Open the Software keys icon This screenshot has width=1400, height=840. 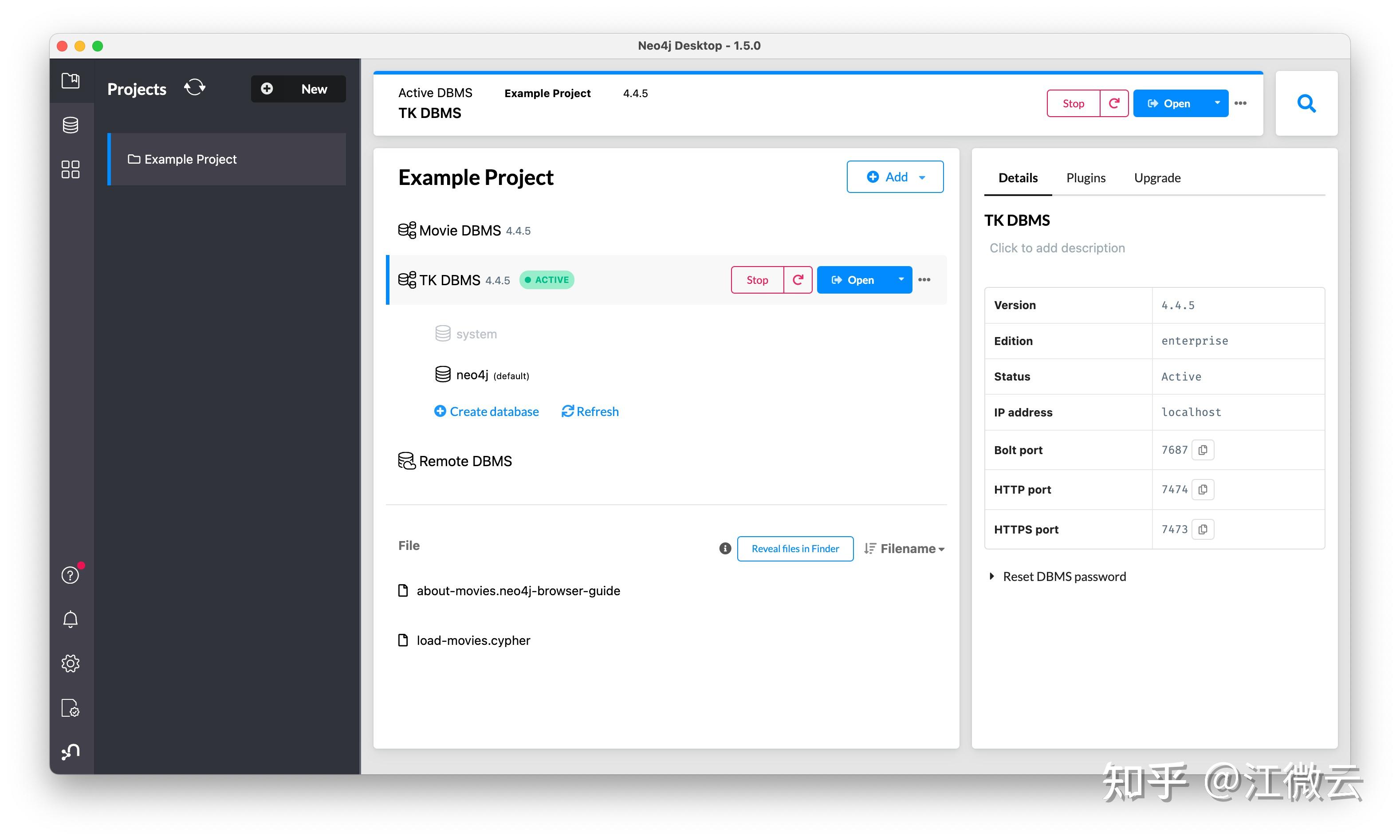pos(70,707)
